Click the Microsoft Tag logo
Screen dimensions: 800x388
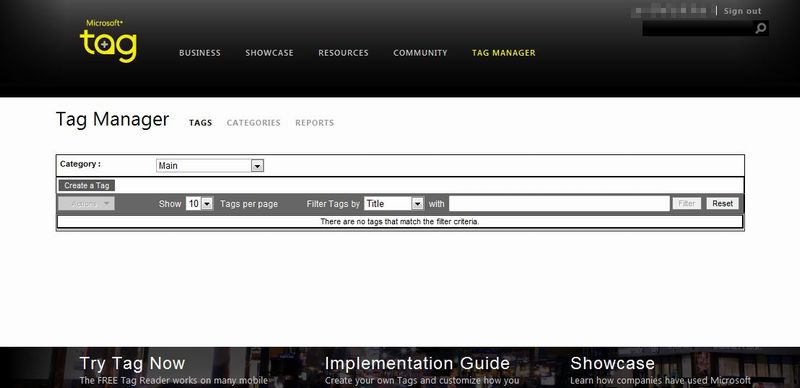(108, 41)
